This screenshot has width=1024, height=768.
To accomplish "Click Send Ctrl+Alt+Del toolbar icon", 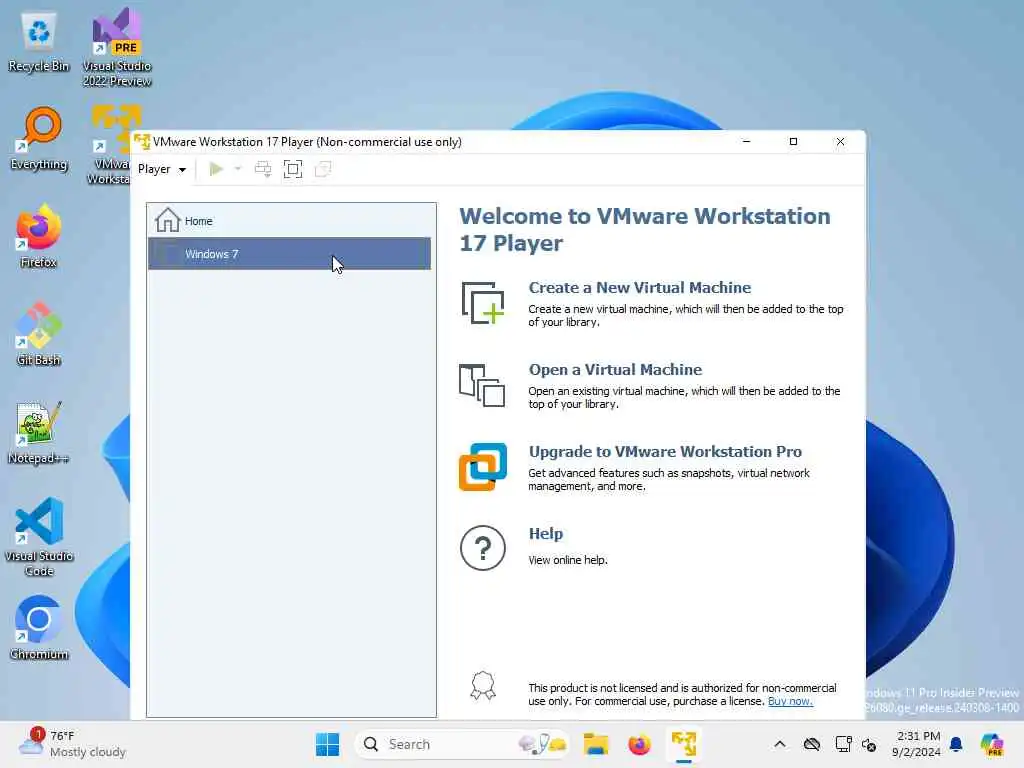I will tap(263, 169).
